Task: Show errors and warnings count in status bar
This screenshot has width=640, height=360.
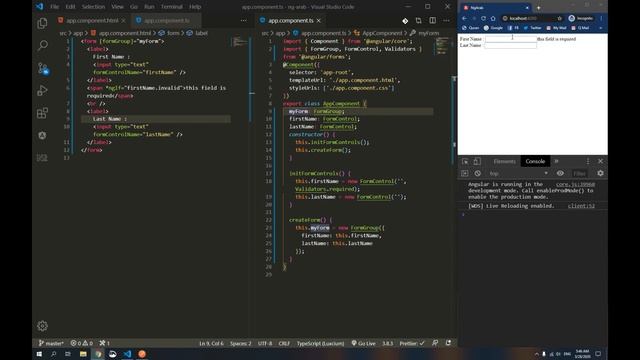Action: (82, 343)
